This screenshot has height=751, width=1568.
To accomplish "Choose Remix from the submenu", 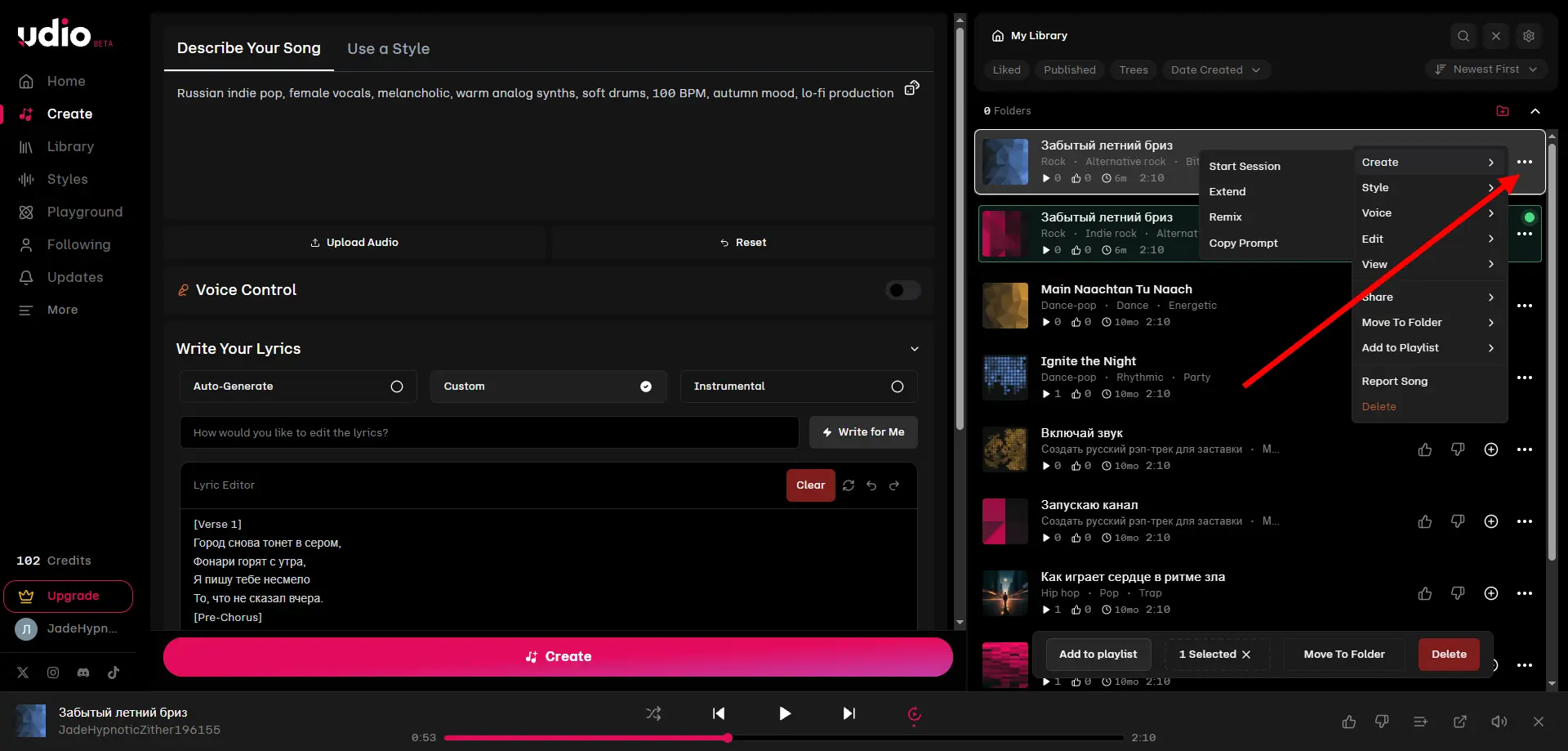I will (1225, 217).
